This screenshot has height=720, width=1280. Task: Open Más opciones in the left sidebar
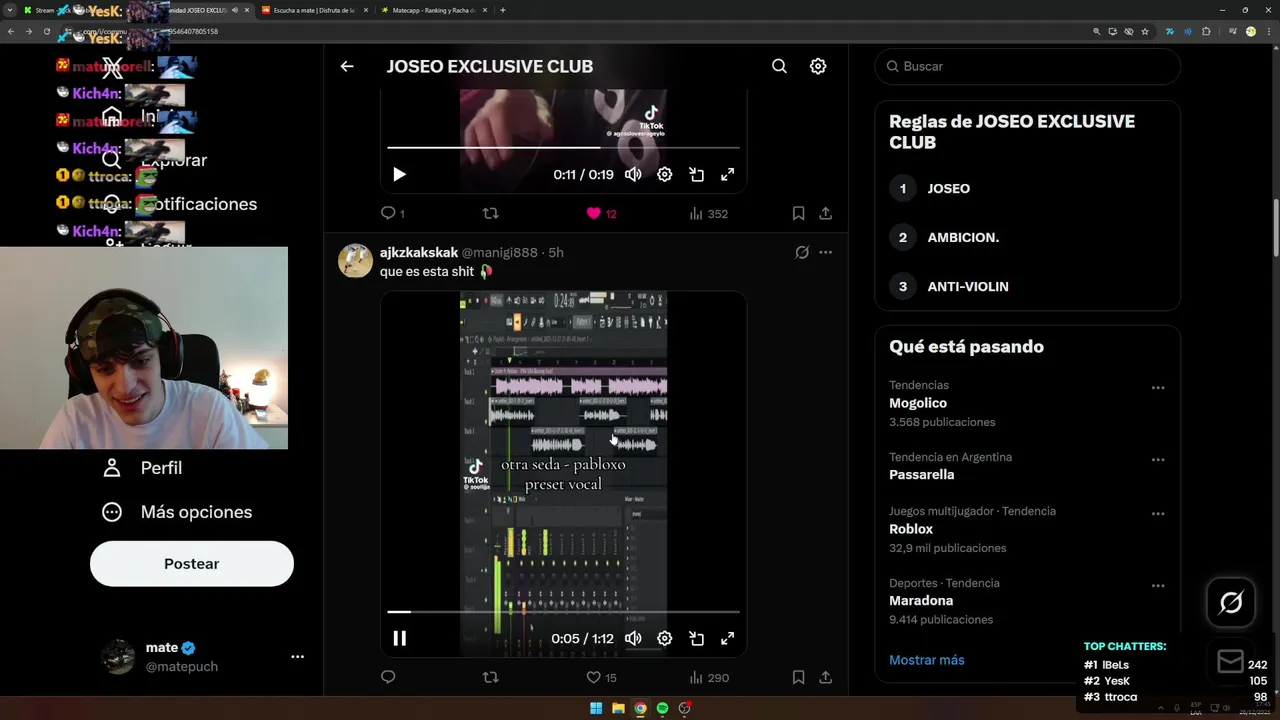coord(177,512)
